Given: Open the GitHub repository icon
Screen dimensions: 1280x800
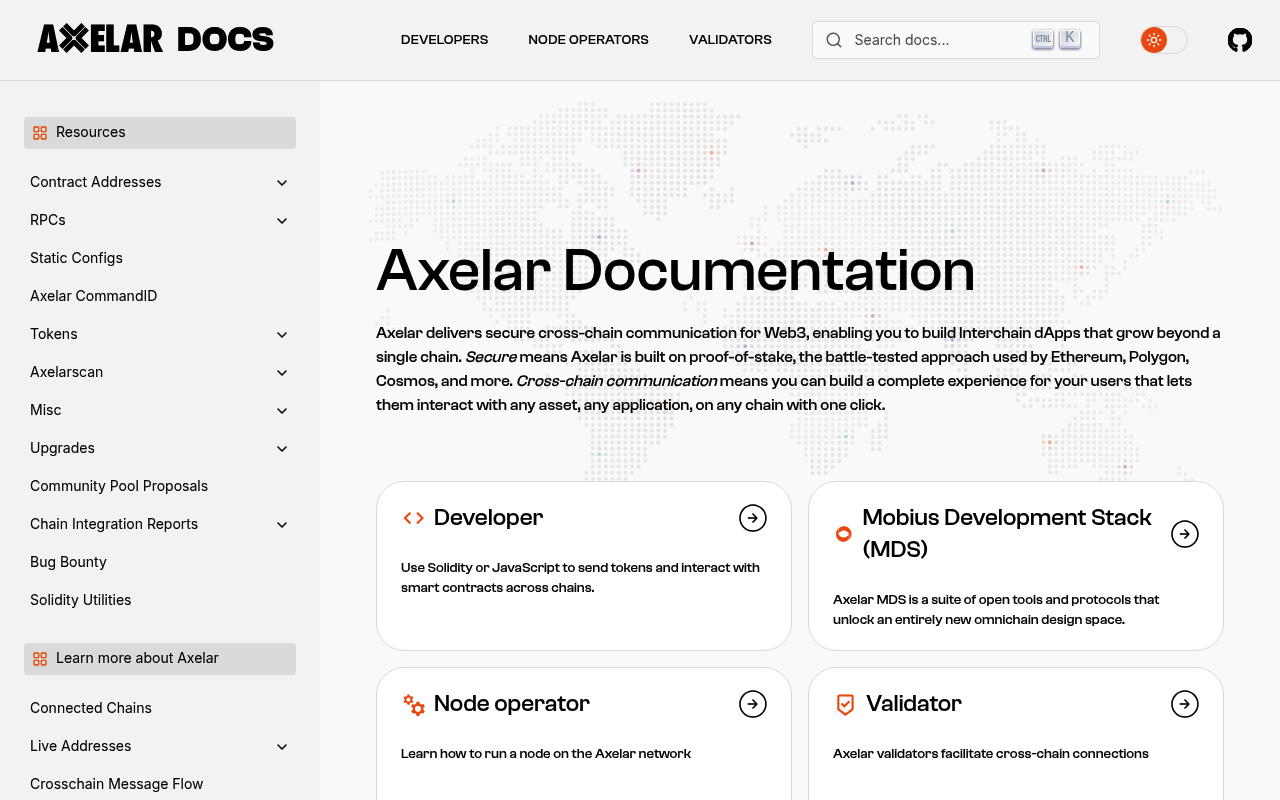Looking at the screenshot, I should (x=1240, y=40).
